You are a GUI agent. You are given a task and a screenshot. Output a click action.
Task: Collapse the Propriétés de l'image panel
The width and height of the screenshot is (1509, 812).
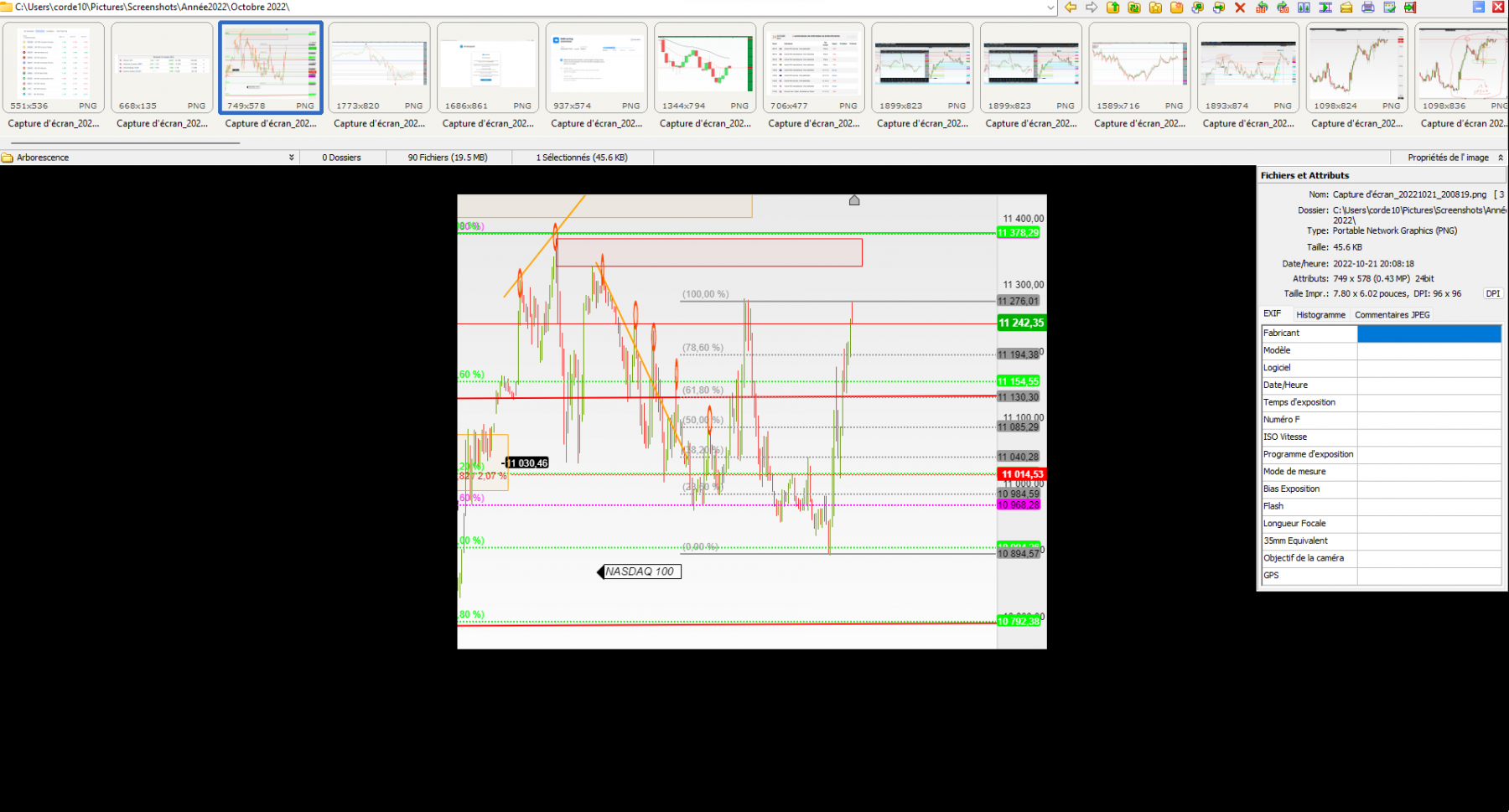[x=1500, y=158]
